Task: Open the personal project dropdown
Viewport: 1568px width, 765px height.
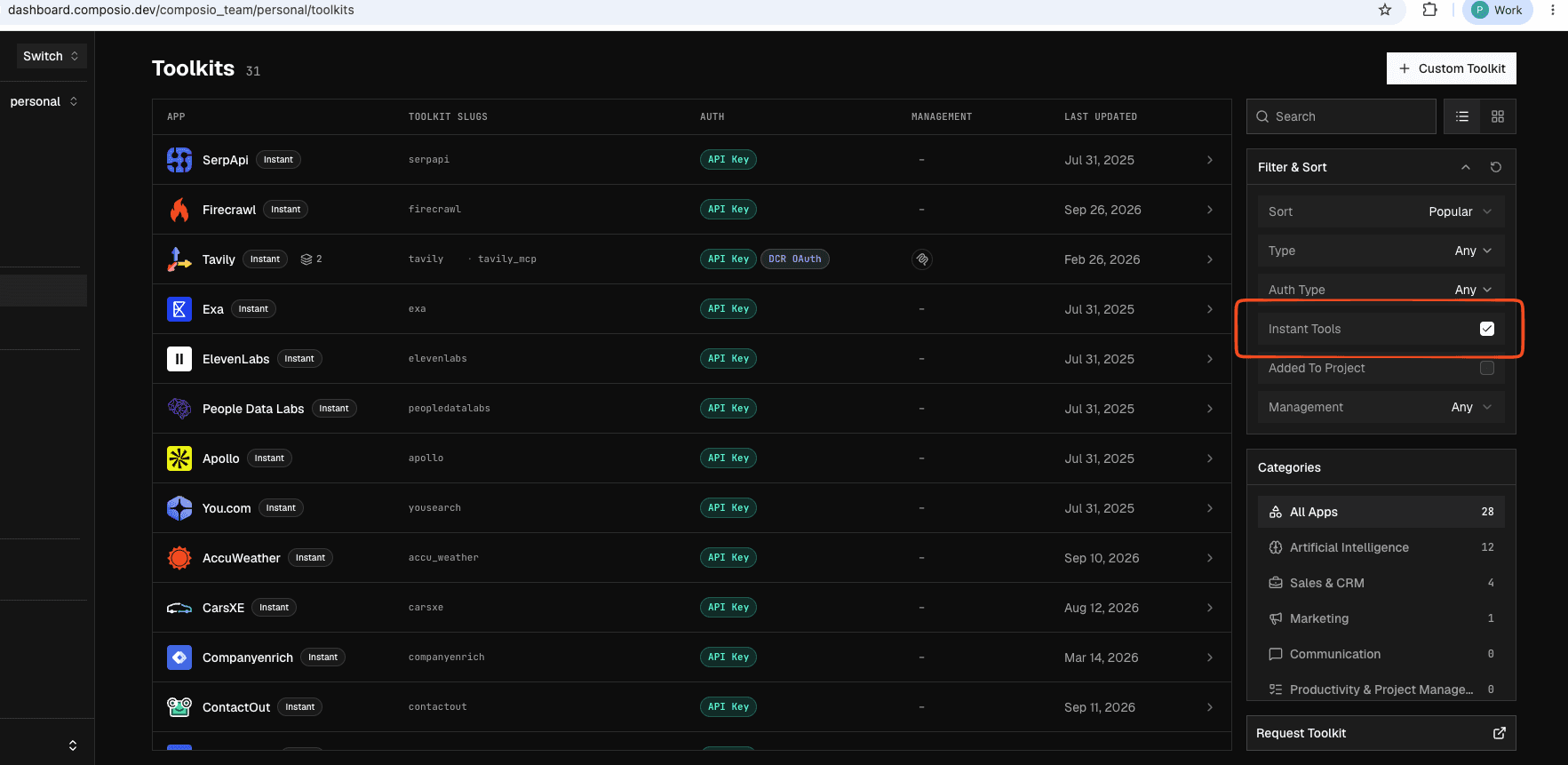Action: (x=44, y=101)
